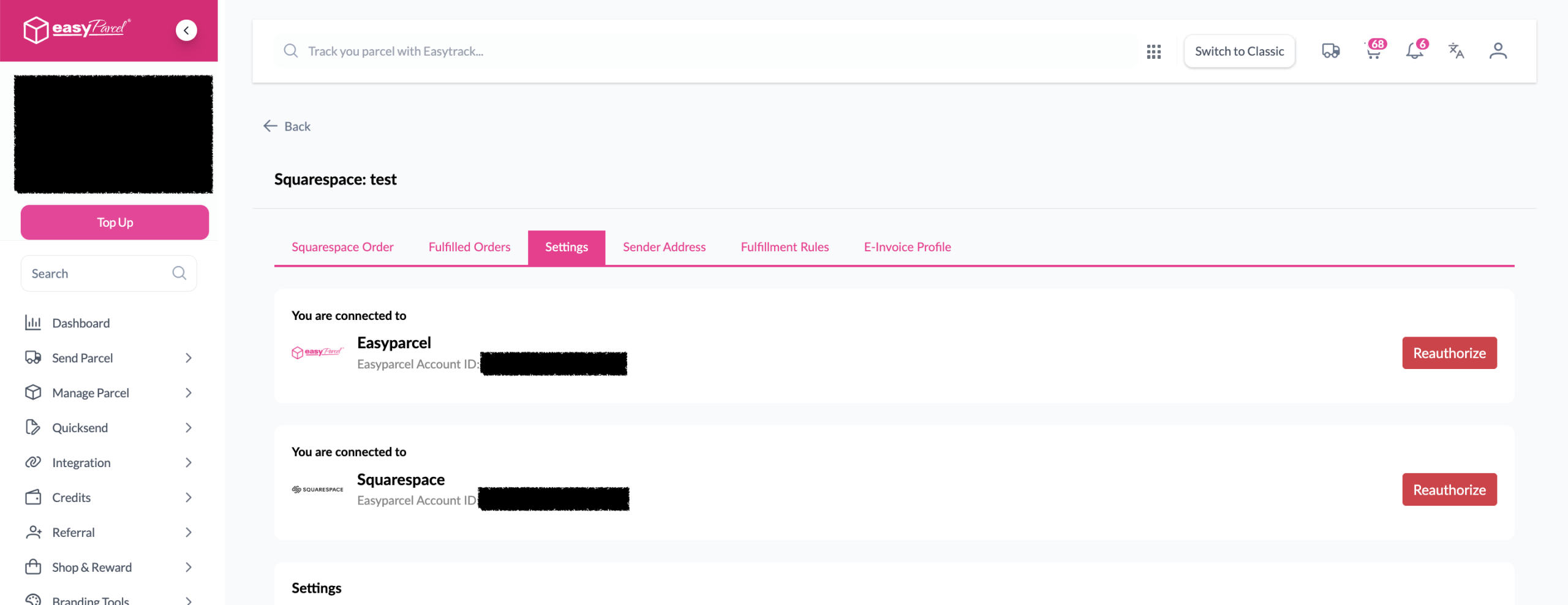Screen dimensions: 1568x605
Task: Open the Sender Address tab
Action: pyautogui.click(x=664, y=247)
